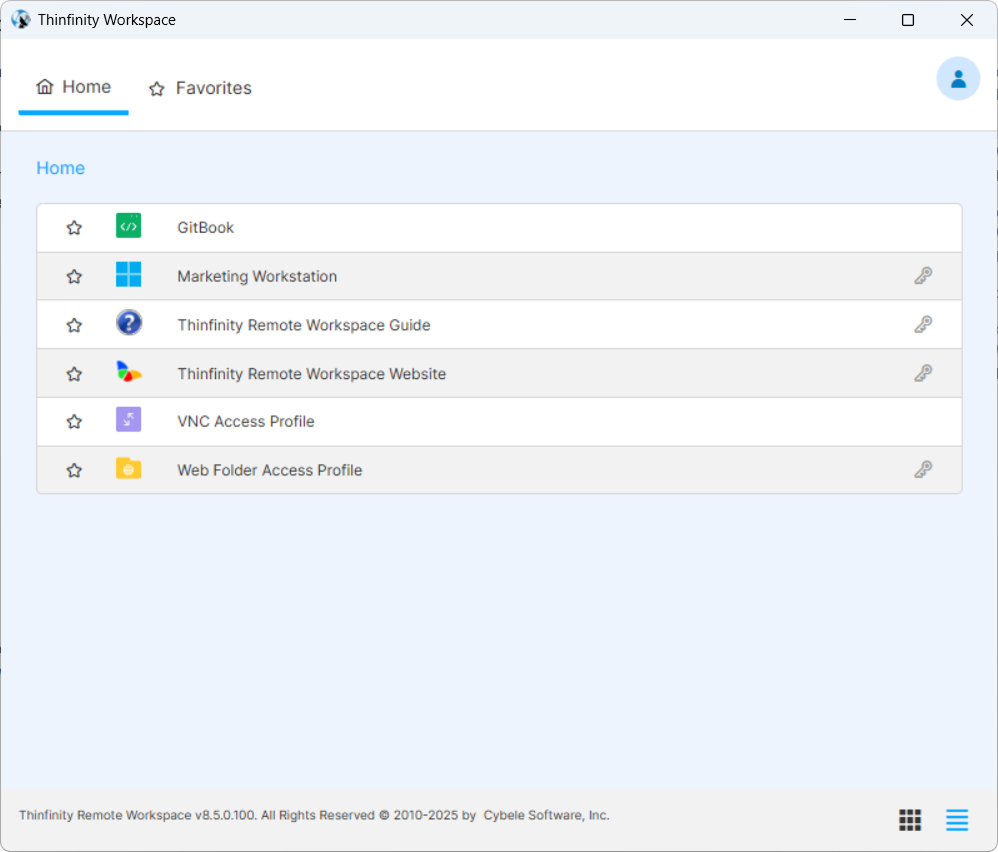
Task: Favorite GitBook with its star
Action: (74, 228)
